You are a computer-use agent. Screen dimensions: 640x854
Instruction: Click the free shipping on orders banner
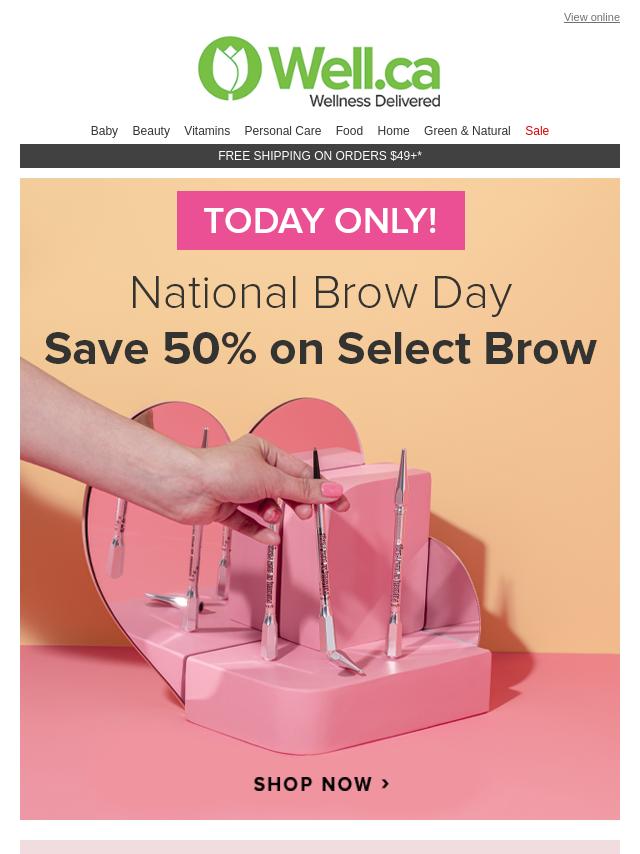[x=320, y=156]
